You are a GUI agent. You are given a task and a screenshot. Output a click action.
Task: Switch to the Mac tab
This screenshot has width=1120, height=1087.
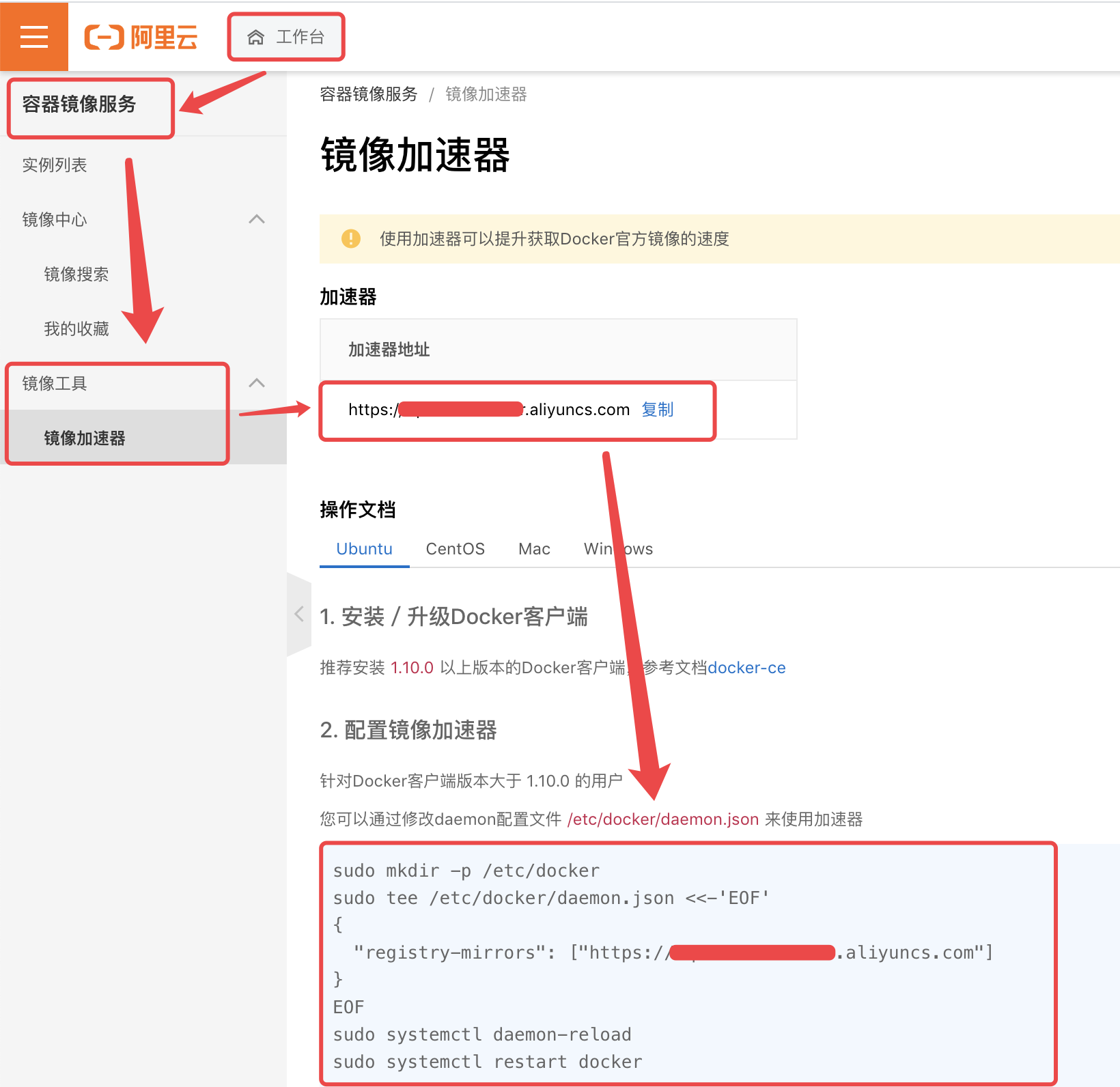point(534,549)
